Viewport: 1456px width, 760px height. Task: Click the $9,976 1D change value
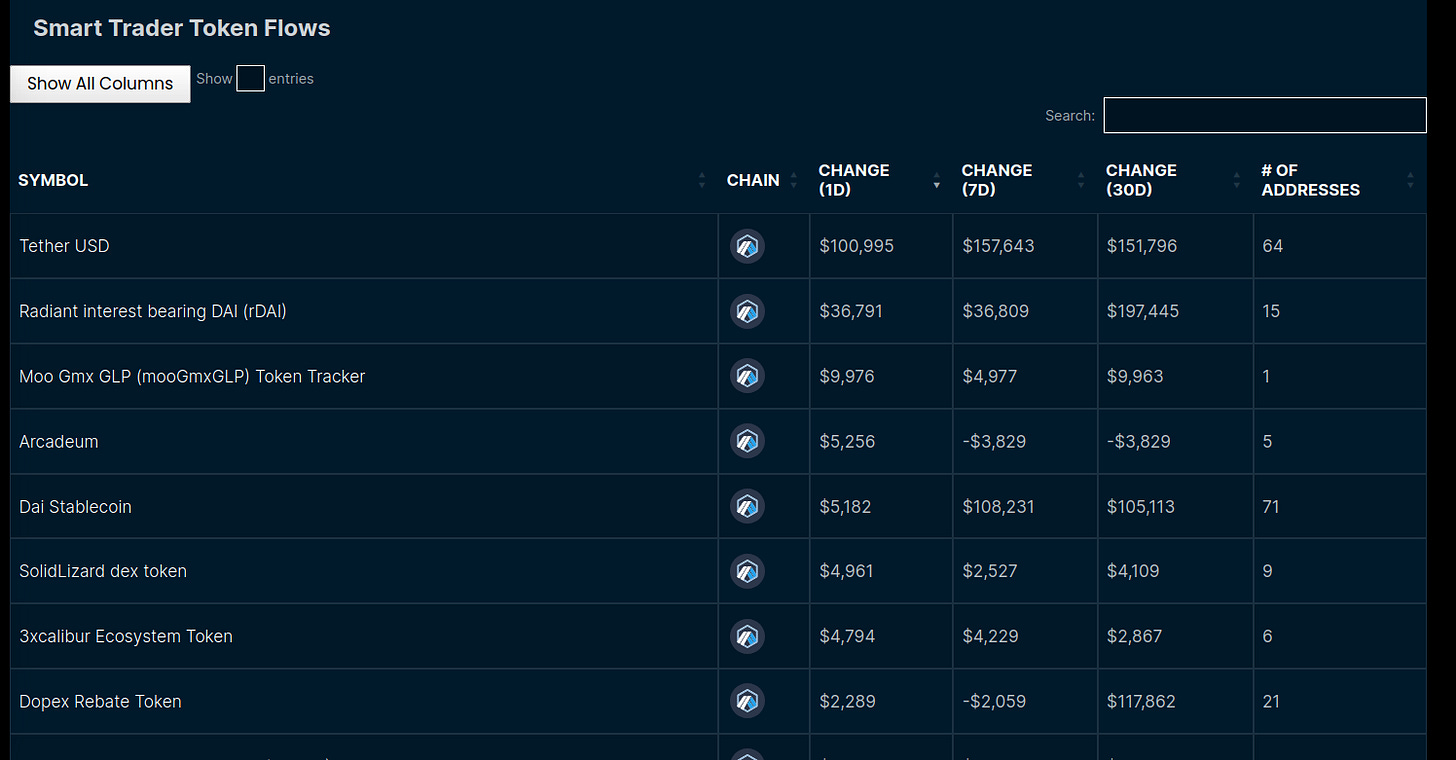coord(847,376)
